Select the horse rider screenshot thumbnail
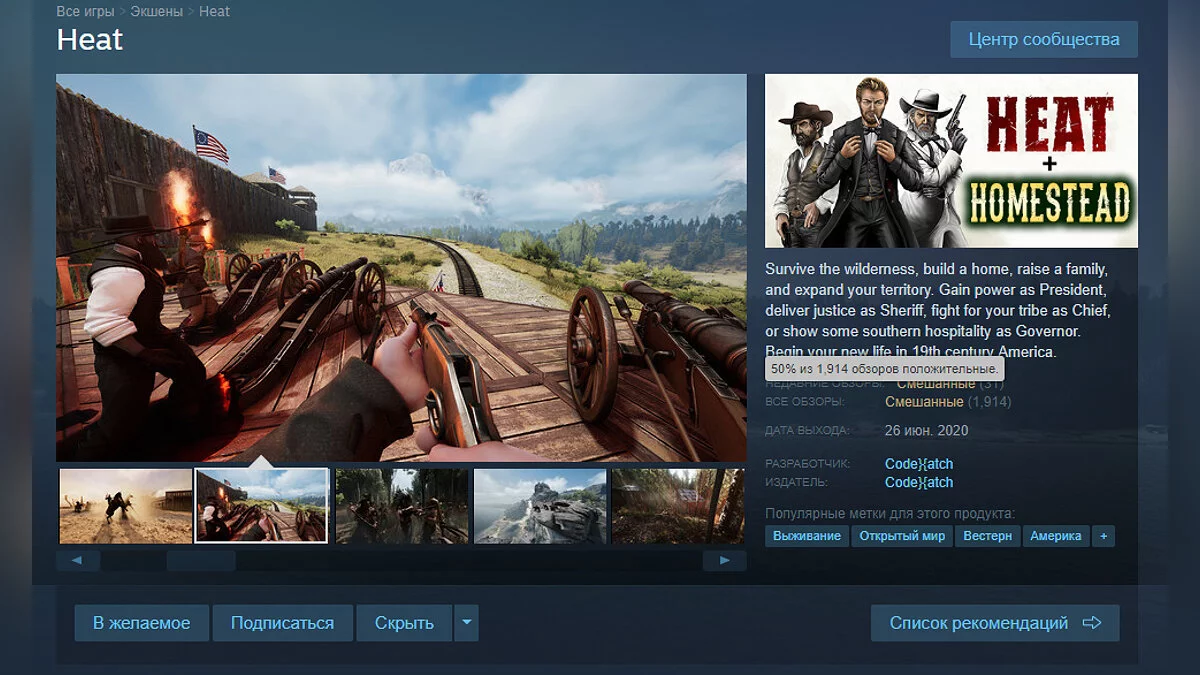1200x675 pixels. tap(126, 506)
